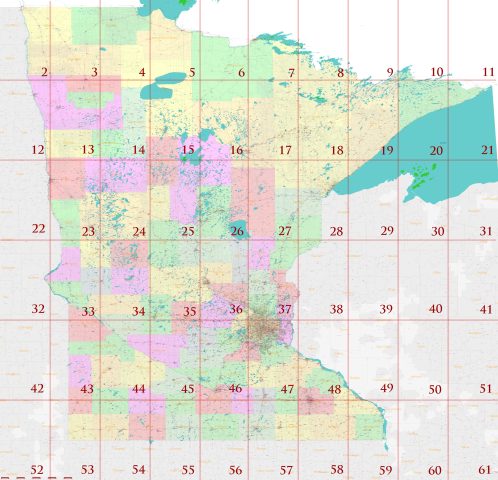Click tile number 46

[x=235, y=388]
